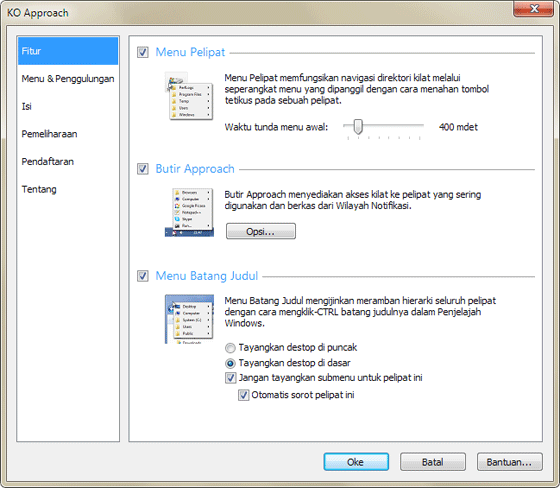Open the Isi section

tap(68, 106)
